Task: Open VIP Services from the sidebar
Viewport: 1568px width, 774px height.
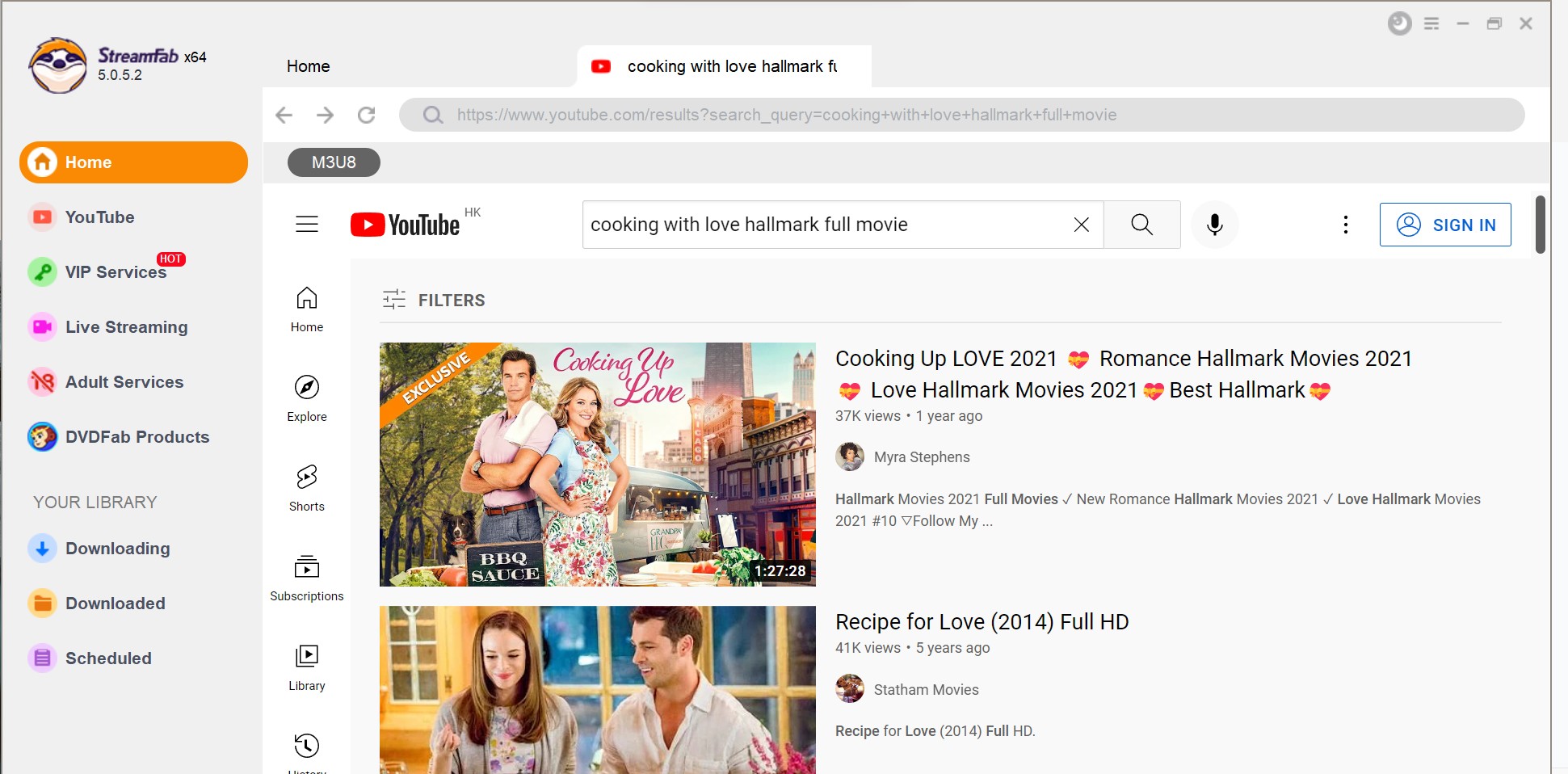Action: 115,271
